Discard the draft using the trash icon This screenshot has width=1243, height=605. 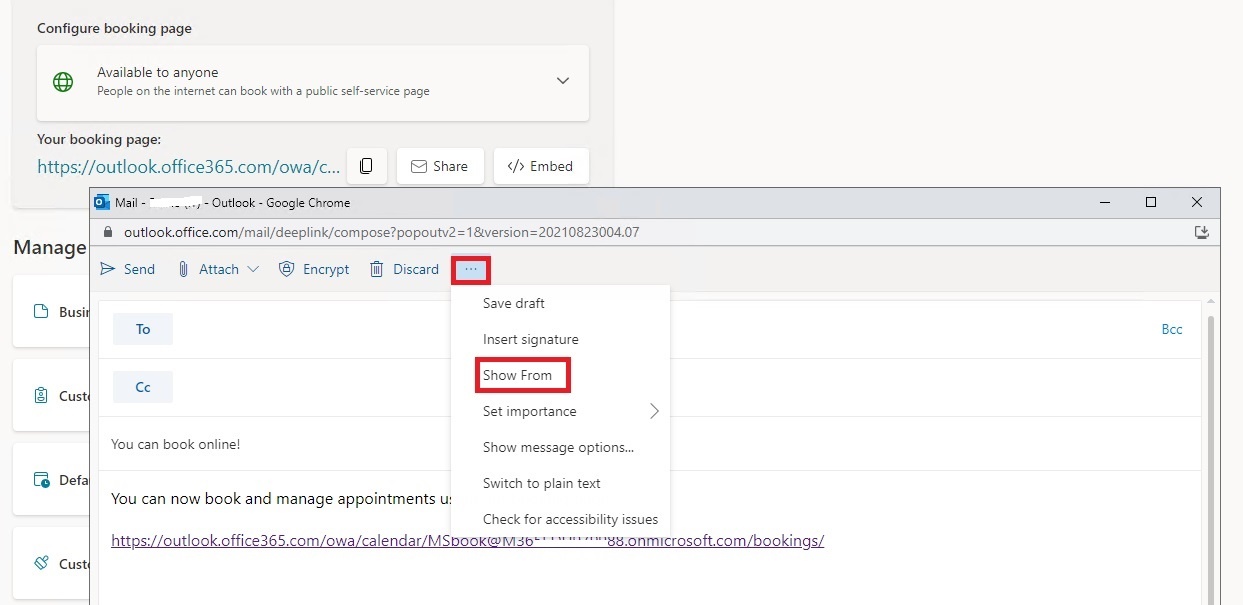(376, 268)
